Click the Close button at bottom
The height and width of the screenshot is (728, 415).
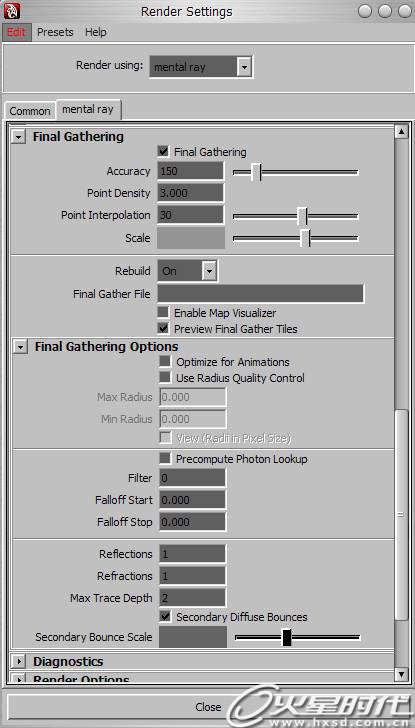(208, 707)
